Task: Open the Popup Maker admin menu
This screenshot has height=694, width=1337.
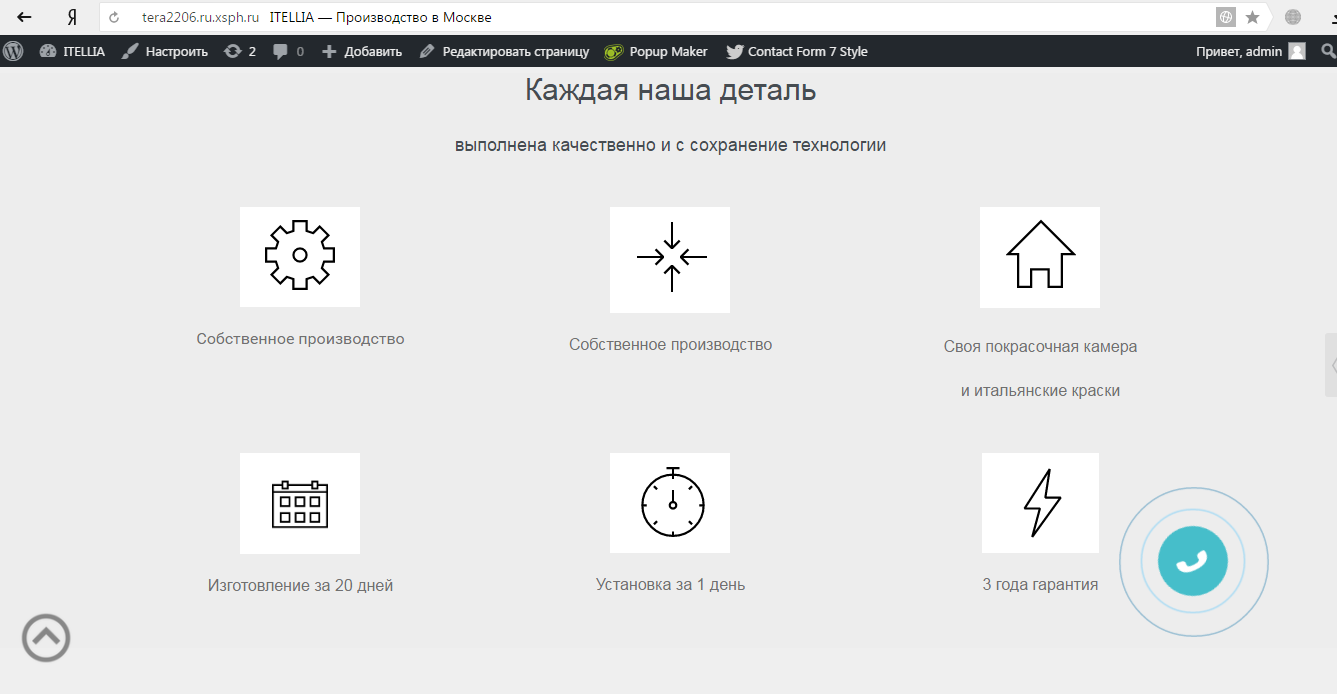Action: click(x=656, y=51)
